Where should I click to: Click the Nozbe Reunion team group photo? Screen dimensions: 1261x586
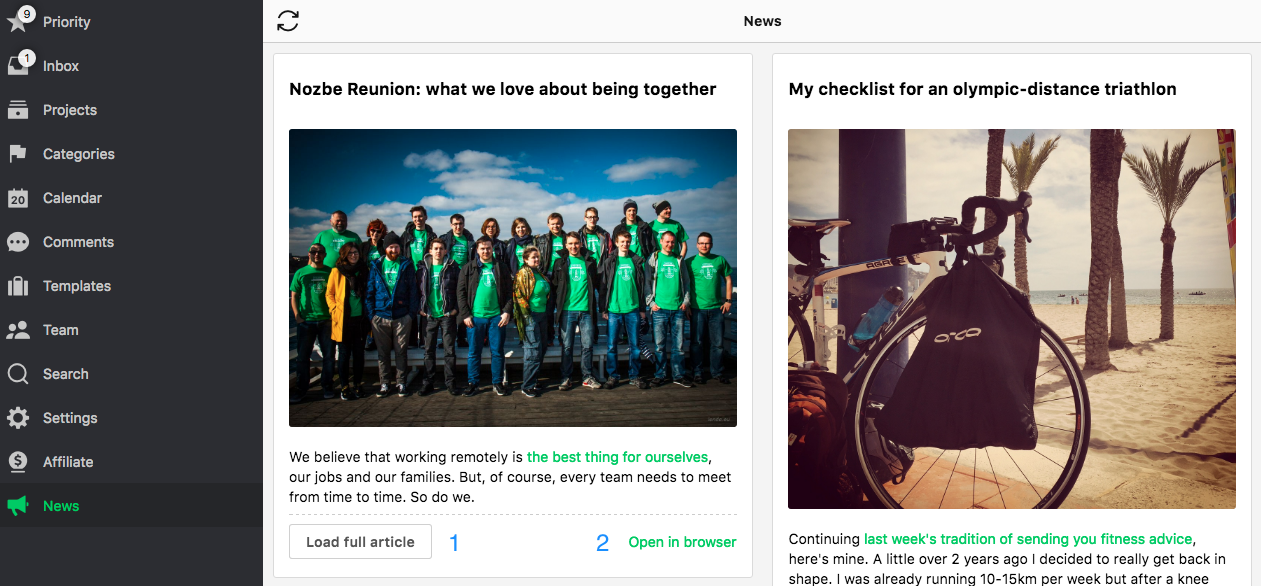tap(513, 278)
